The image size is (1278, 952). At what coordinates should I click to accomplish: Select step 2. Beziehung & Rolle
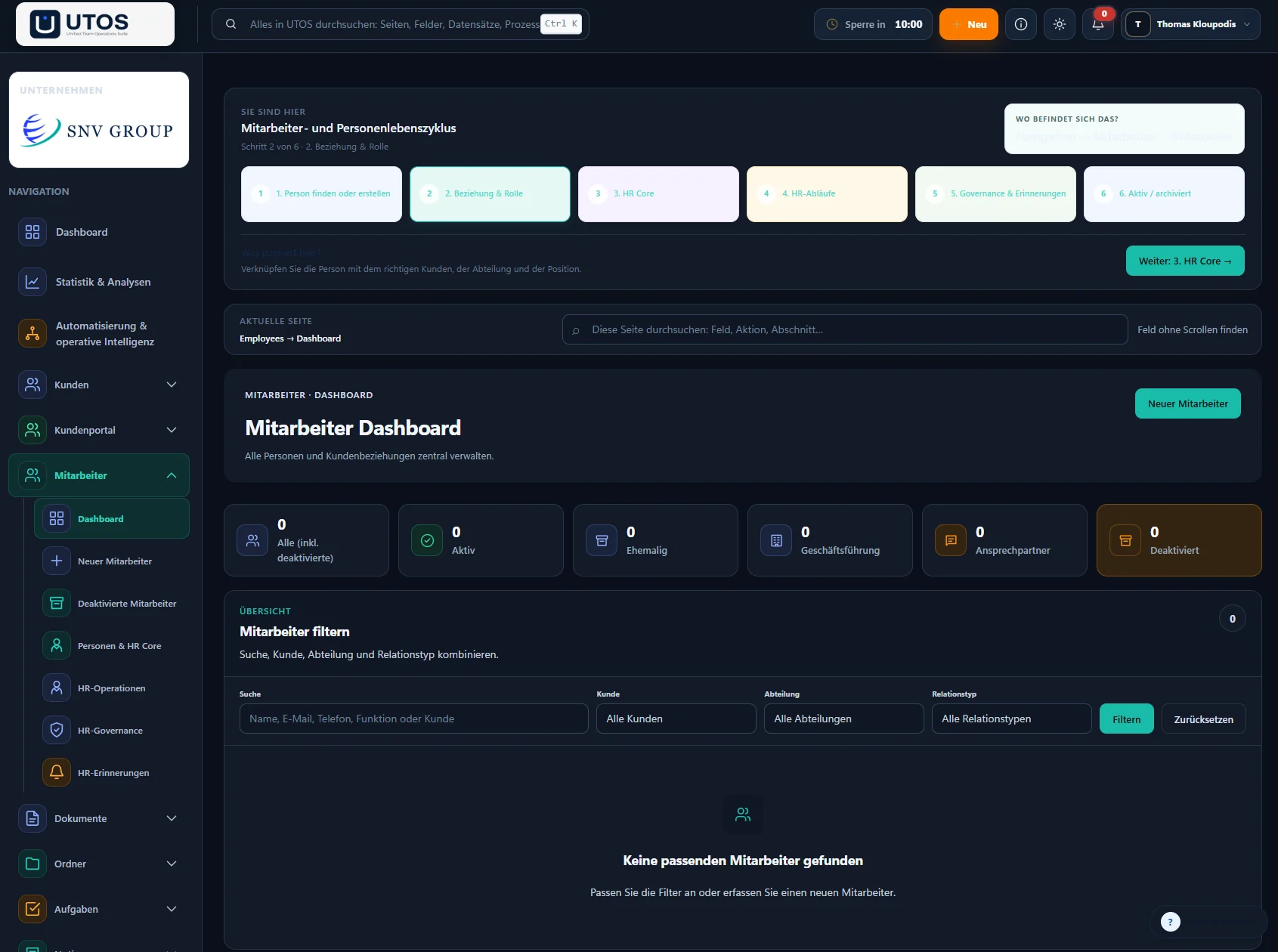click(x=490, y=194)
